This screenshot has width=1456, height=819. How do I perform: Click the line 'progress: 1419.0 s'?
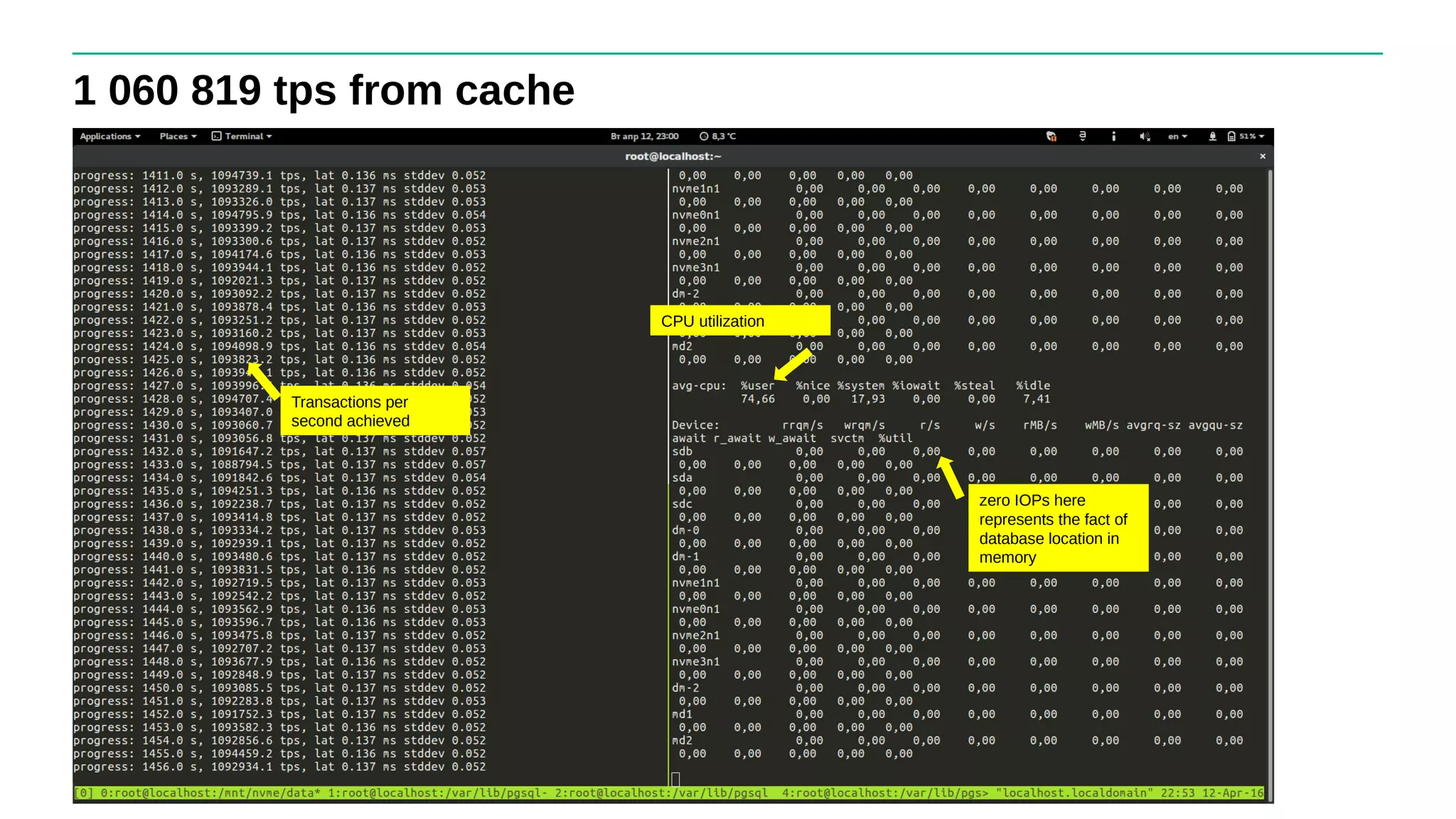coord(279,281)
